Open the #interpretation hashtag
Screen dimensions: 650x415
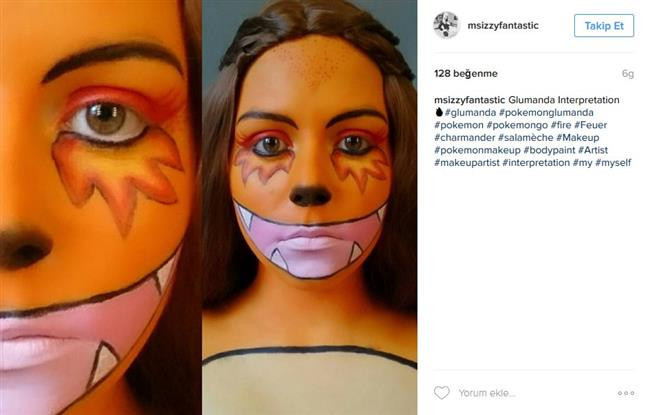536,162
